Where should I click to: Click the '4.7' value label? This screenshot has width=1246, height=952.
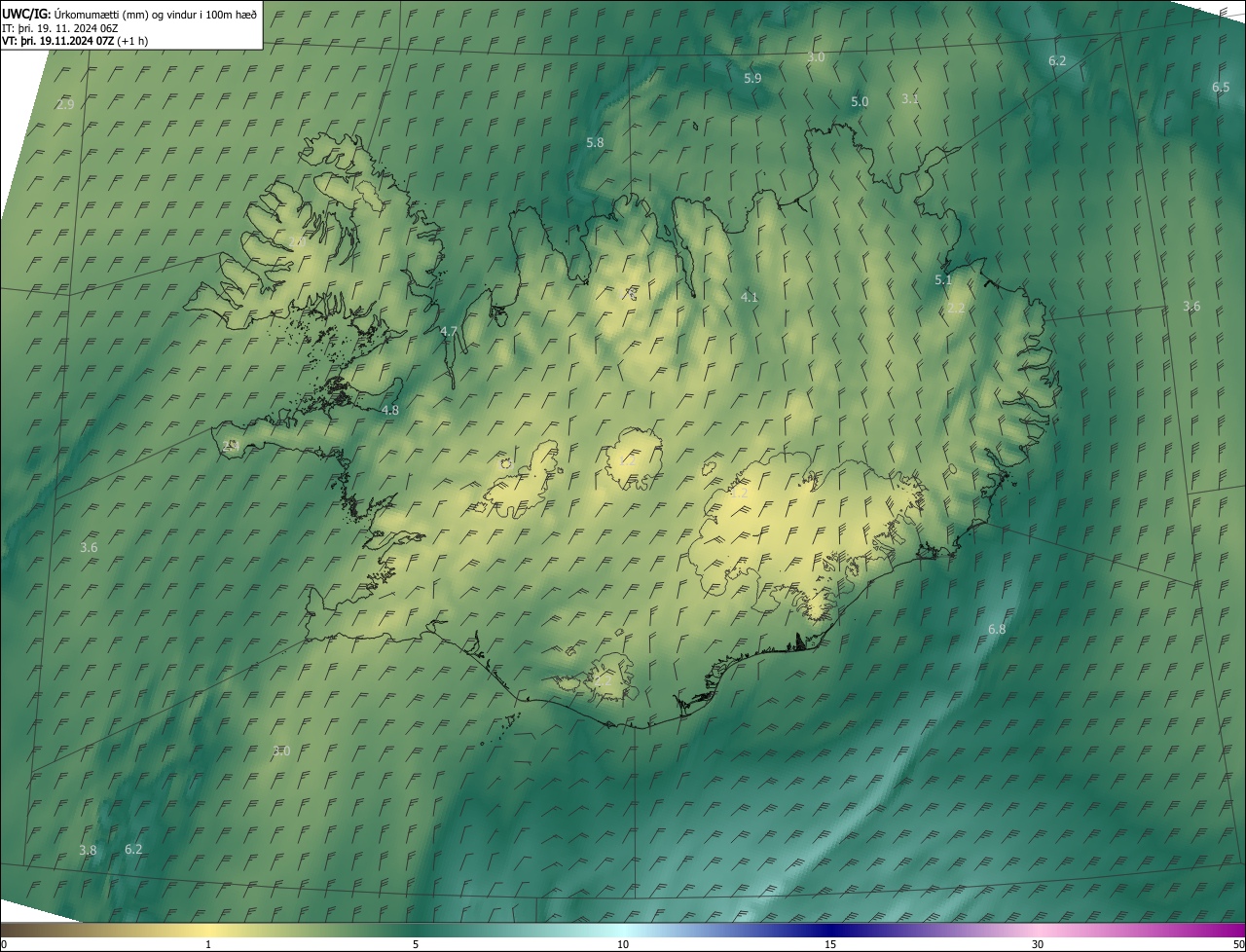click(x=449, y=331)
